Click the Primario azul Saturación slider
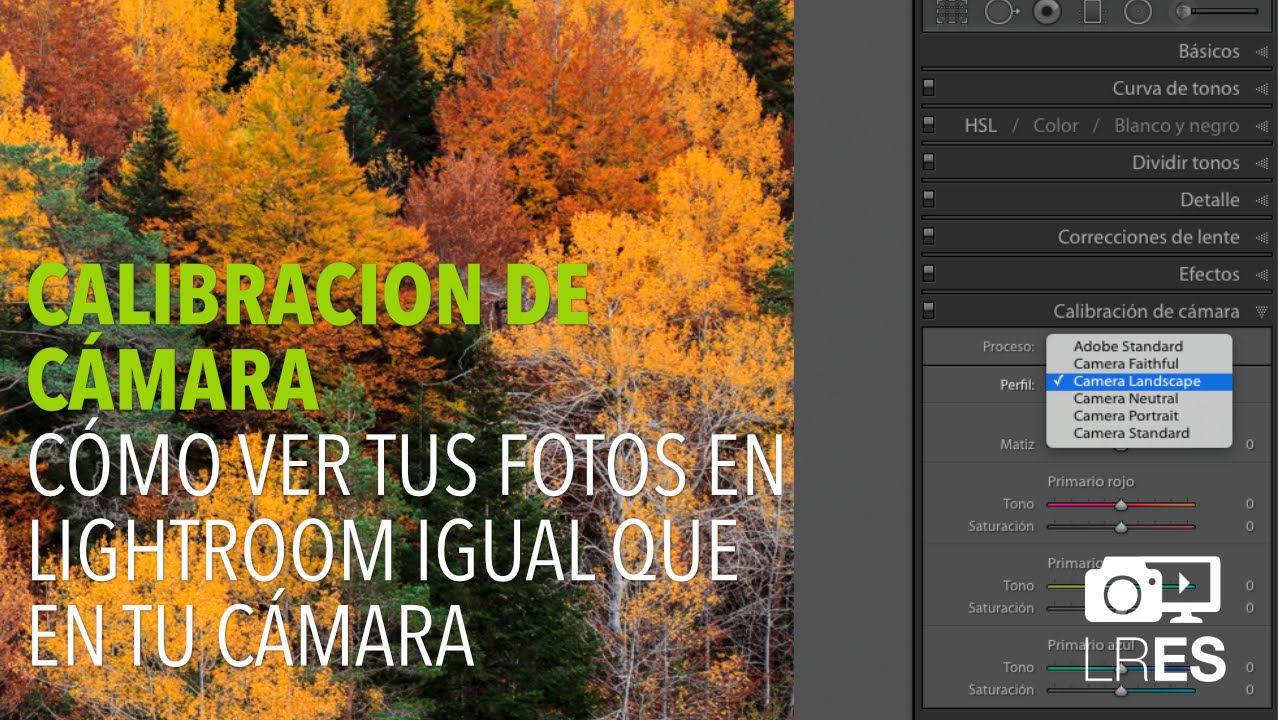This screenshot has width=1280, height=720. [x=1121, y=691]
